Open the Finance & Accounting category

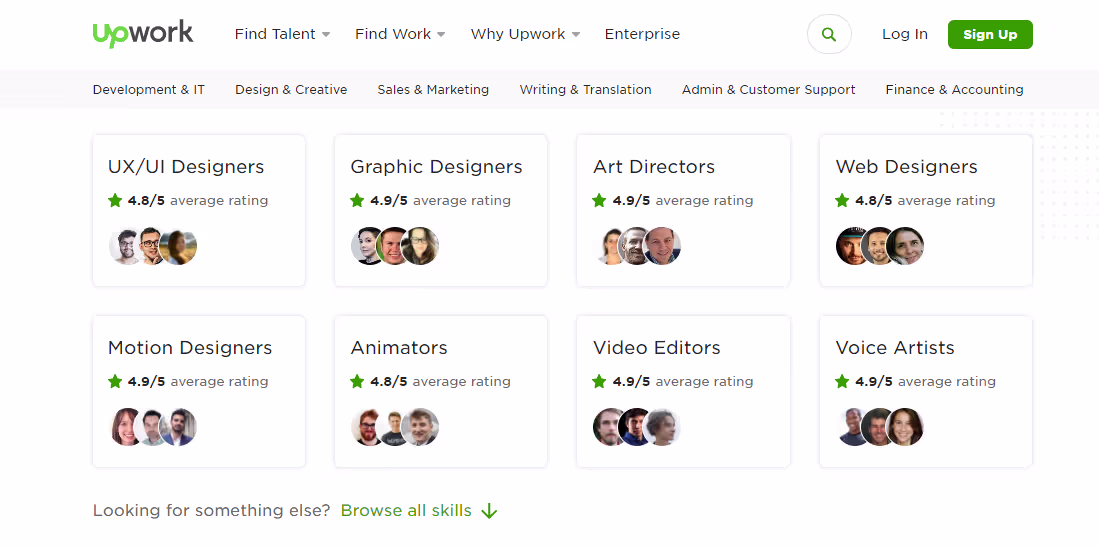tap(954, 90)
